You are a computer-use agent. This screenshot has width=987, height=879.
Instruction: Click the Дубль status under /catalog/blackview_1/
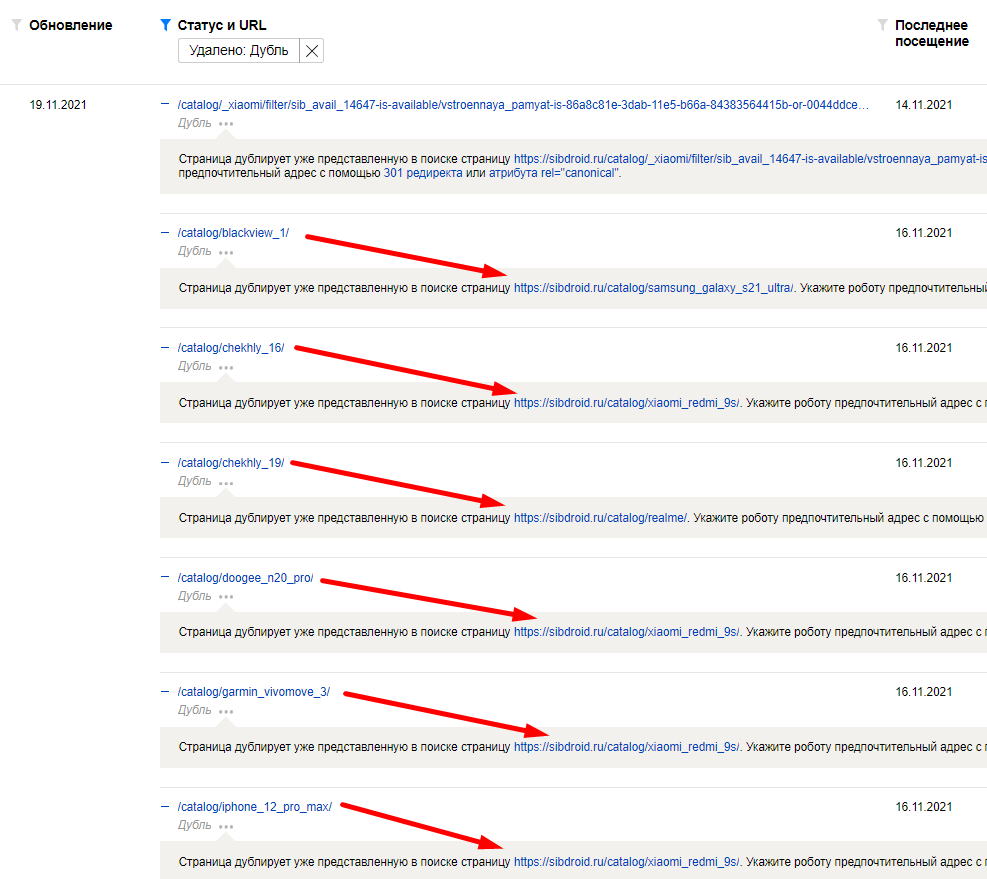coord(195,251)
